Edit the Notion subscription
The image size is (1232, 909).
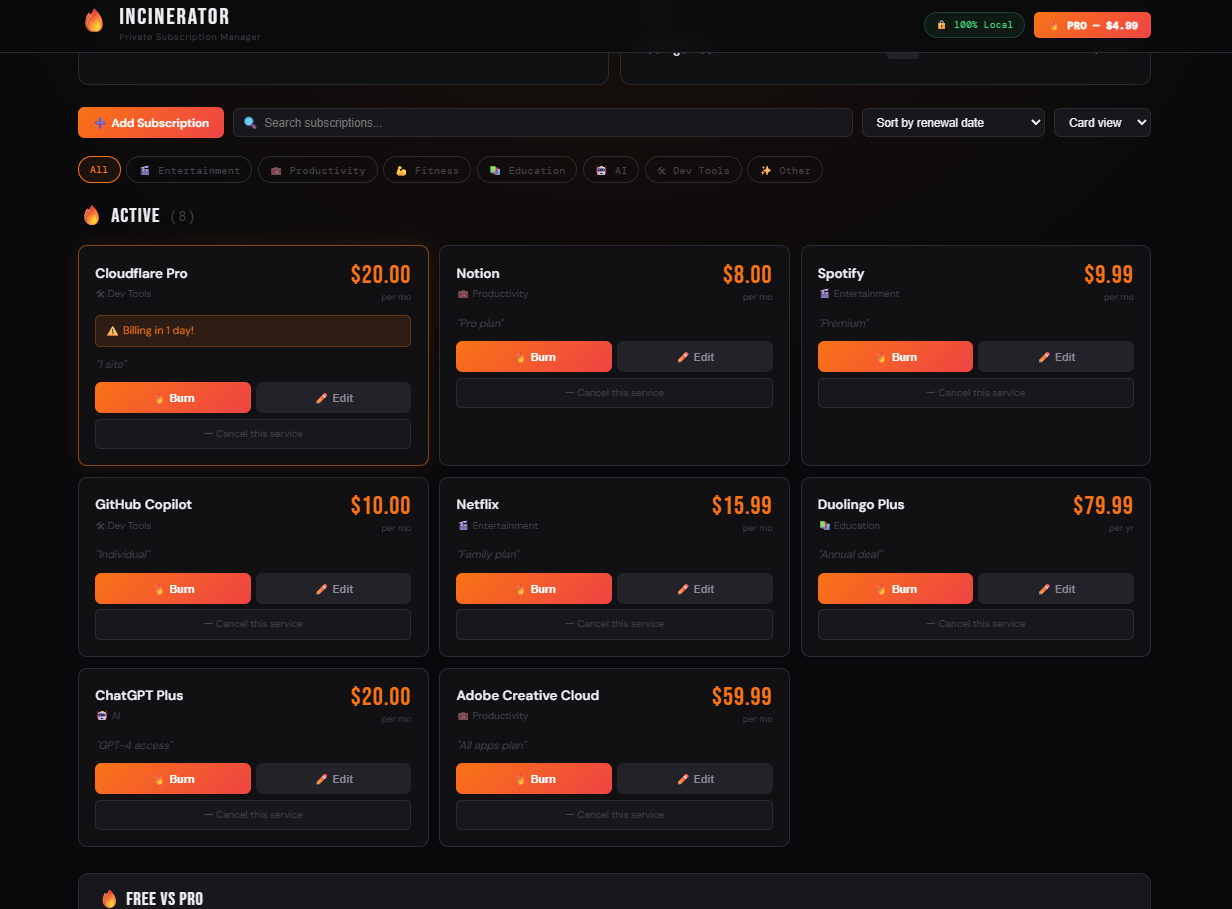695,357
